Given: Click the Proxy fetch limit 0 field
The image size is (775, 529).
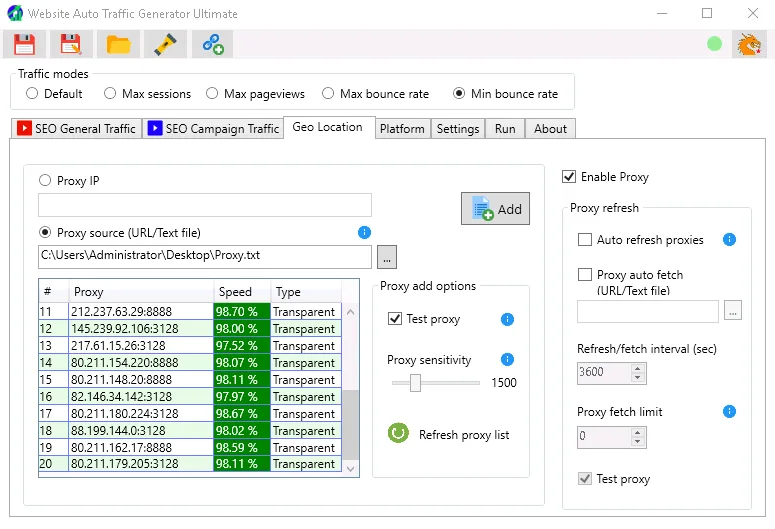Looking at the screenshot, I should coord(604,437).
